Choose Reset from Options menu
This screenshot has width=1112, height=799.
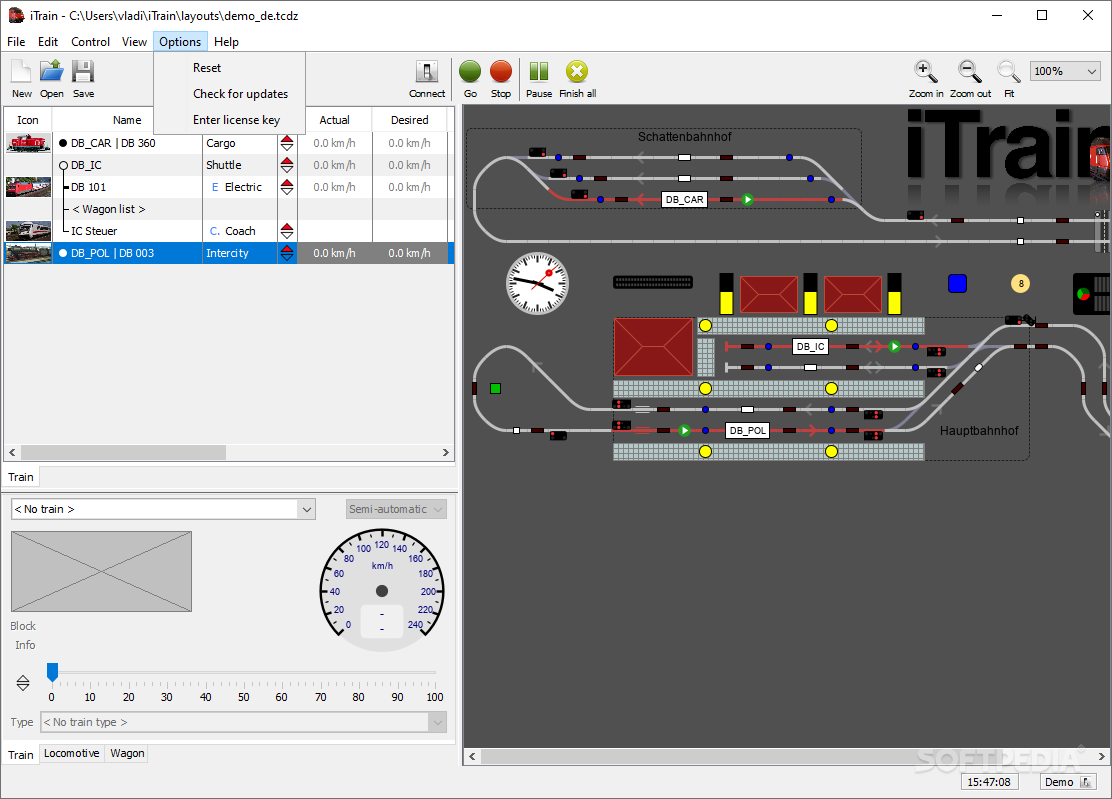(230, 68)
